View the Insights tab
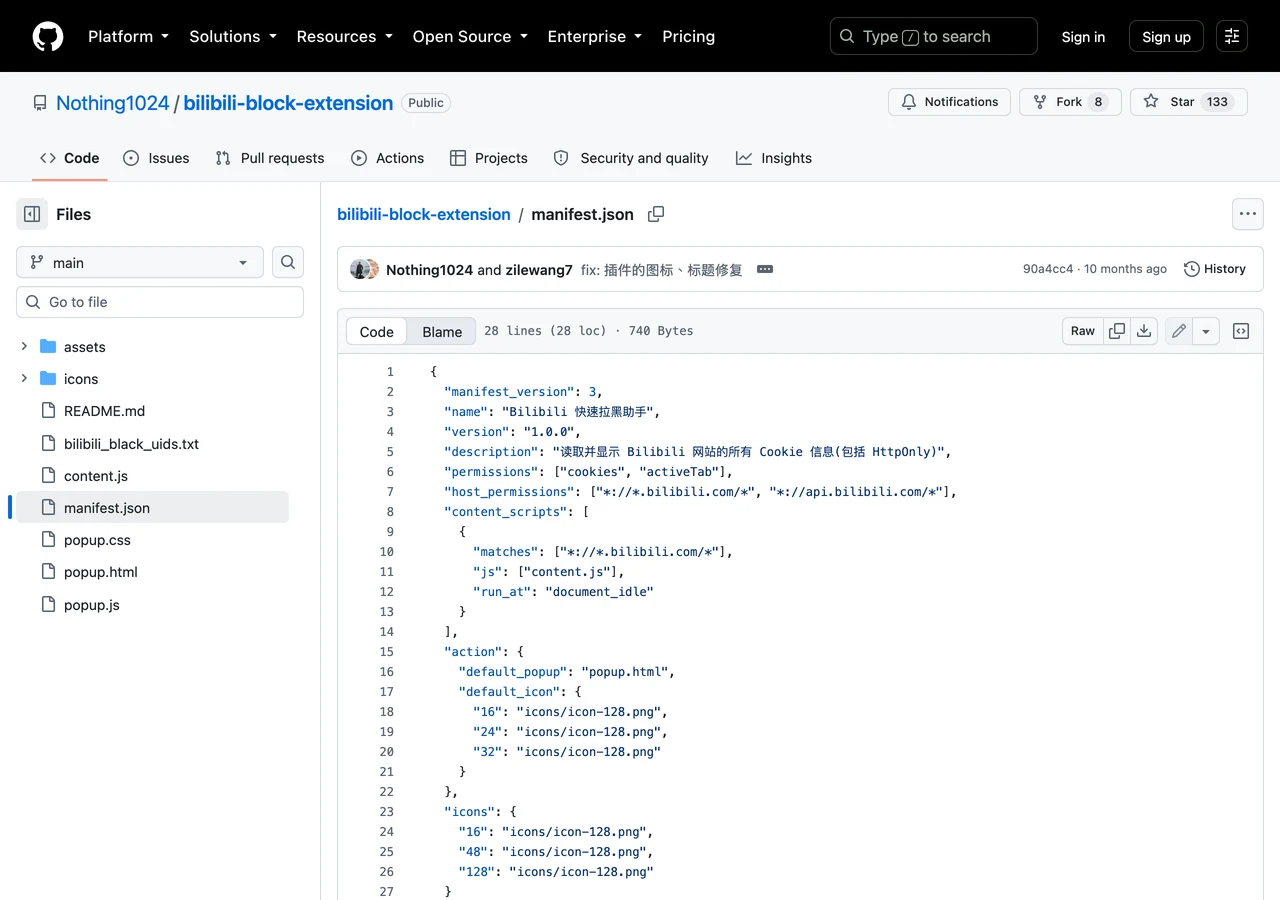Image resolution: width=1280 pixels, height=900 pixels. coord(774,158)
